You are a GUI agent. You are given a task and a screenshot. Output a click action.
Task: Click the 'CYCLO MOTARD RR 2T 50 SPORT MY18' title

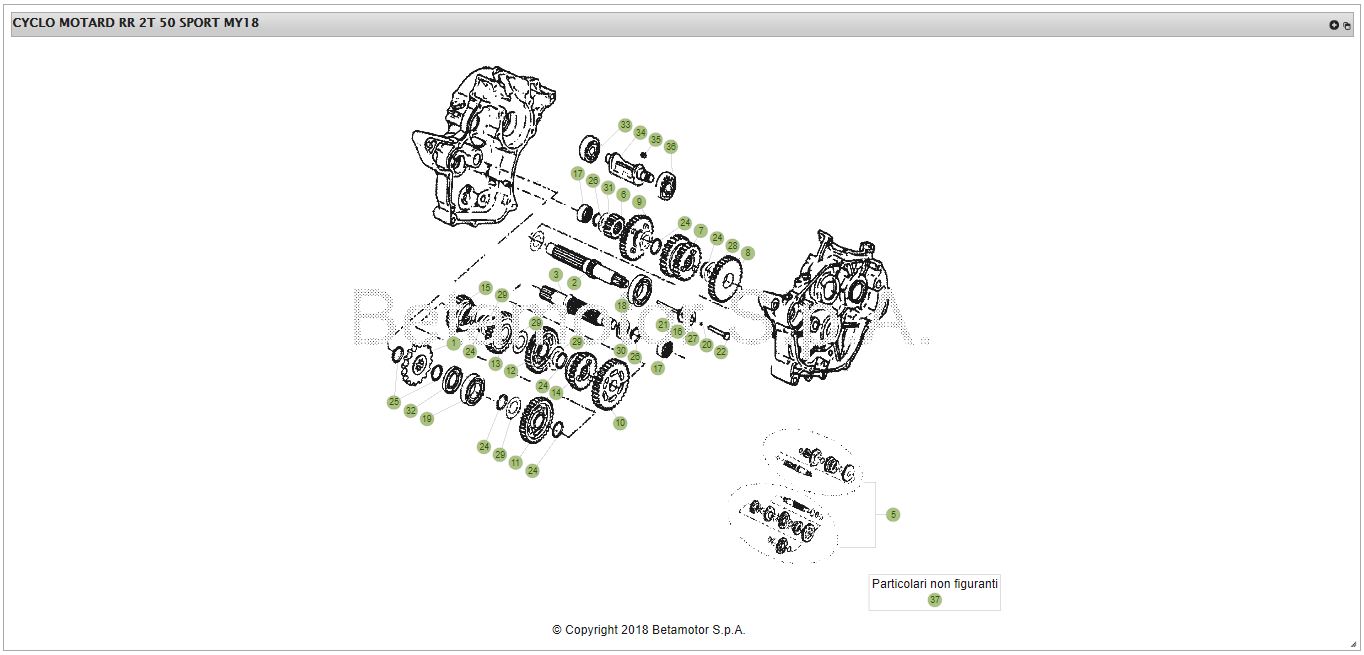click(x=136, y=23)
